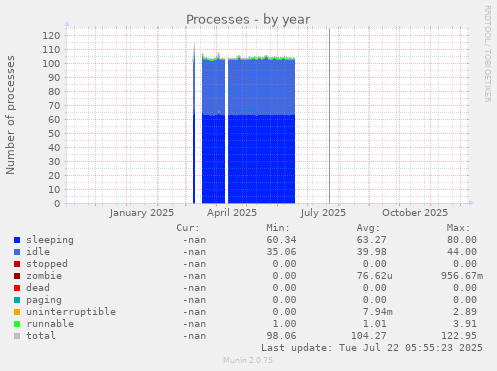This screenshot has height=371, width=497.
Task: Click sleeping maximum value 80.00
Action: coord(462,240)
